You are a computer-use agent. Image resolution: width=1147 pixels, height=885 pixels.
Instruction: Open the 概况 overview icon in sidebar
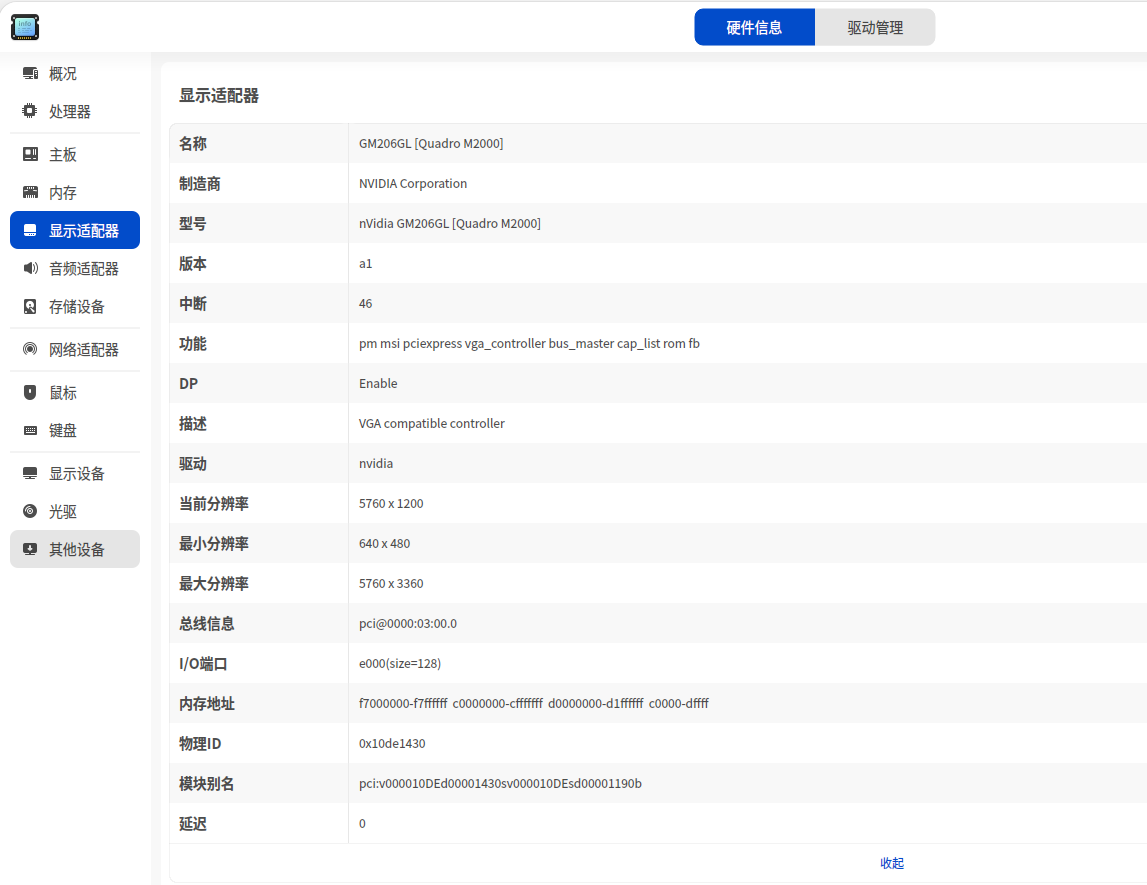(30, 73)
